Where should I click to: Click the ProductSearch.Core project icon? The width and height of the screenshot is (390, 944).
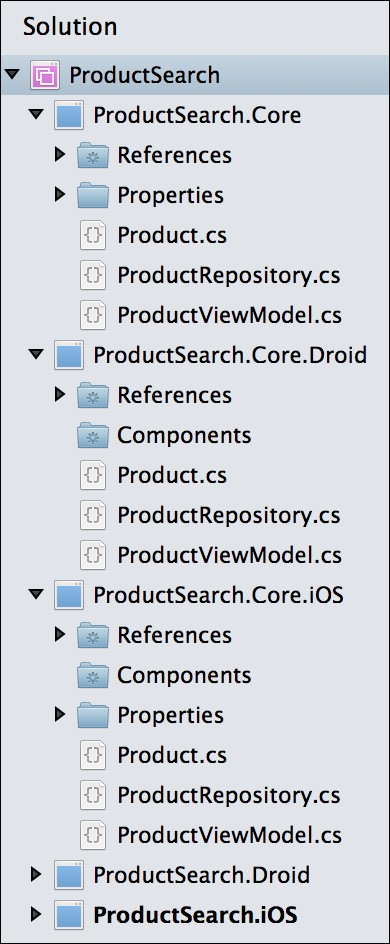69,115
